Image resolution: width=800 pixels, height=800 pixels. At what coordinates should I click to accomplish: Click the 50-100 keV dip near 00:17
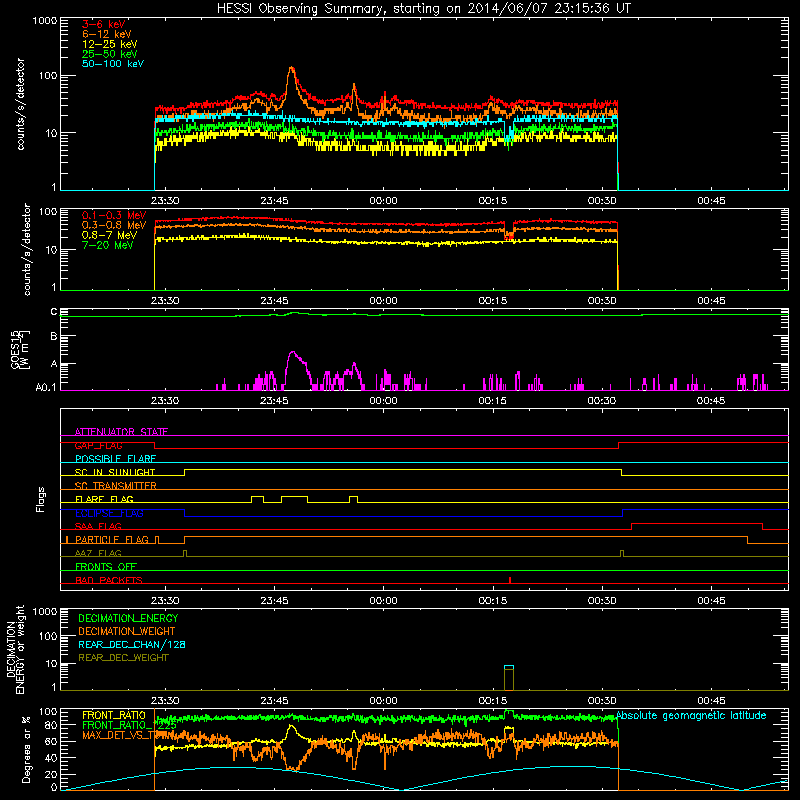tap(509, 132)
